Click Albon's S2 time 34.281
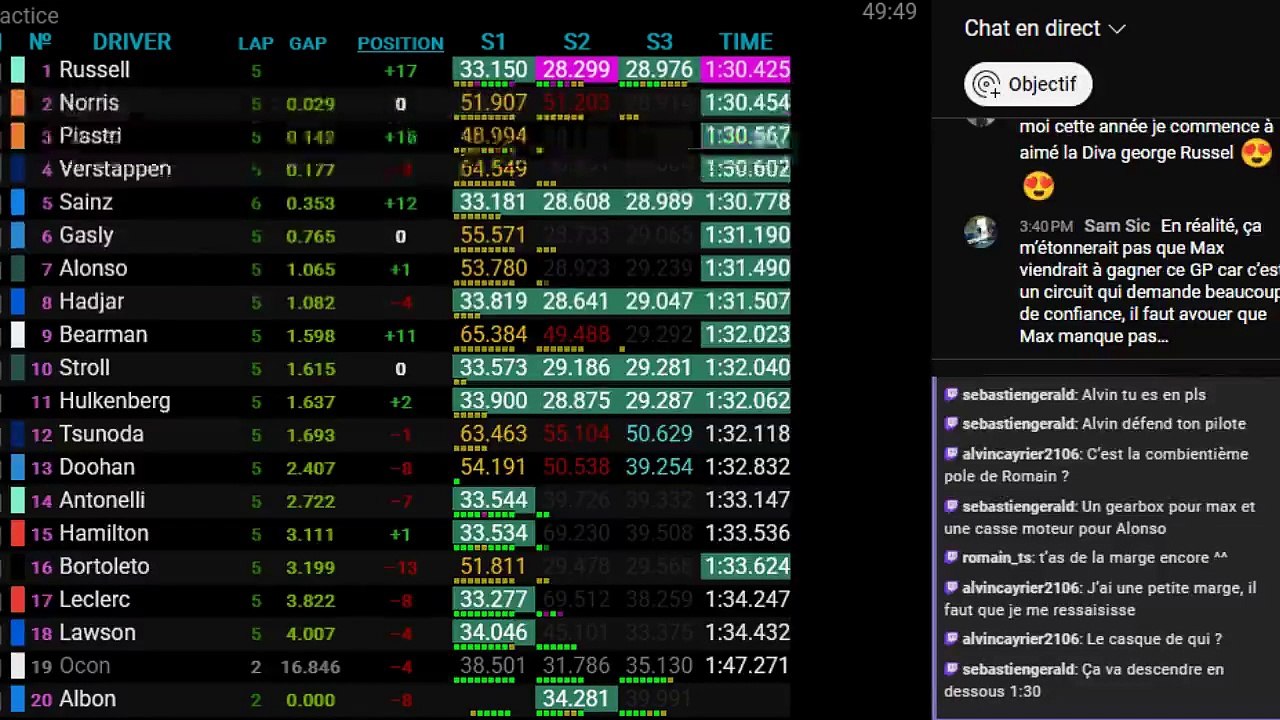The image size is (1280, 720). [576, 698]
